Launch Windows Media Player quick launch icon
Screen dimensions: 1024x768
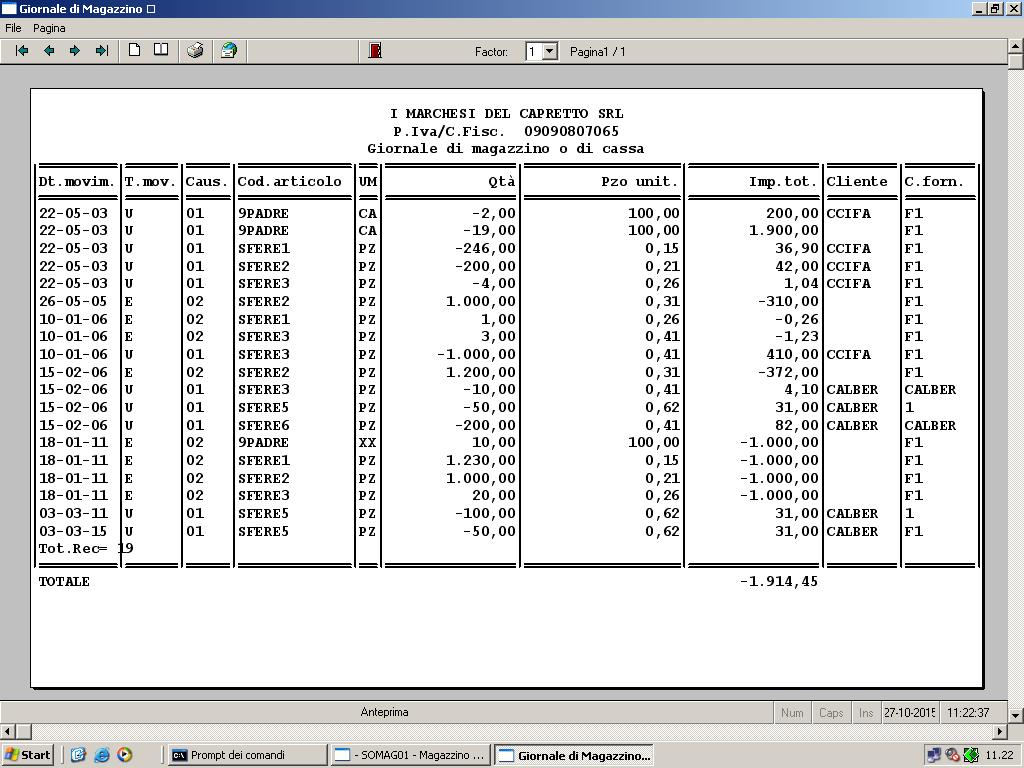(125, 755)
